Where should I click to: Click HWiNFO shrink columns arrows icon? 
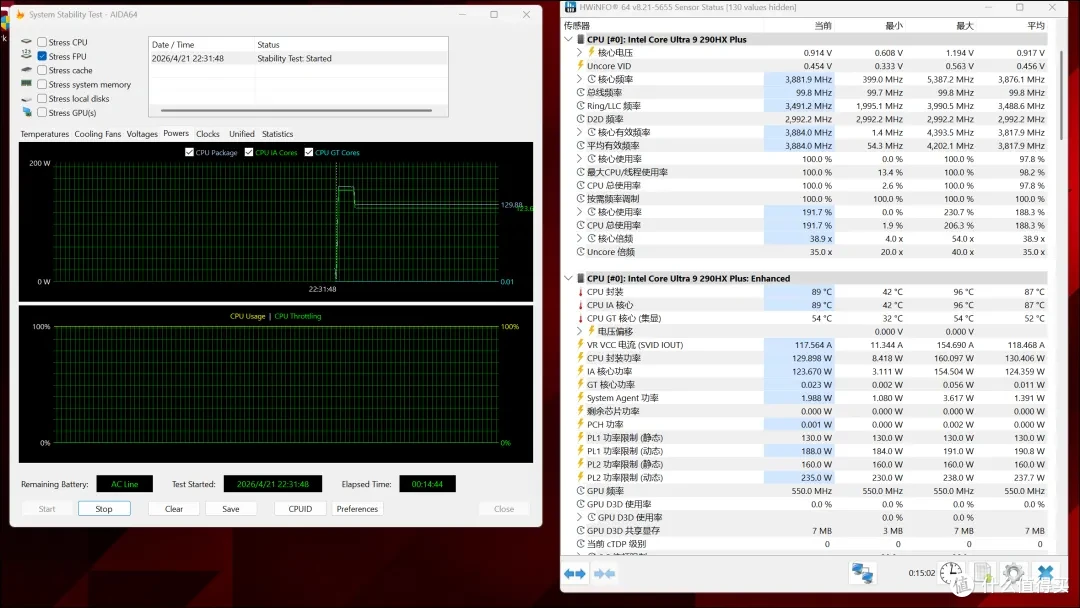(x=604, y=574)
